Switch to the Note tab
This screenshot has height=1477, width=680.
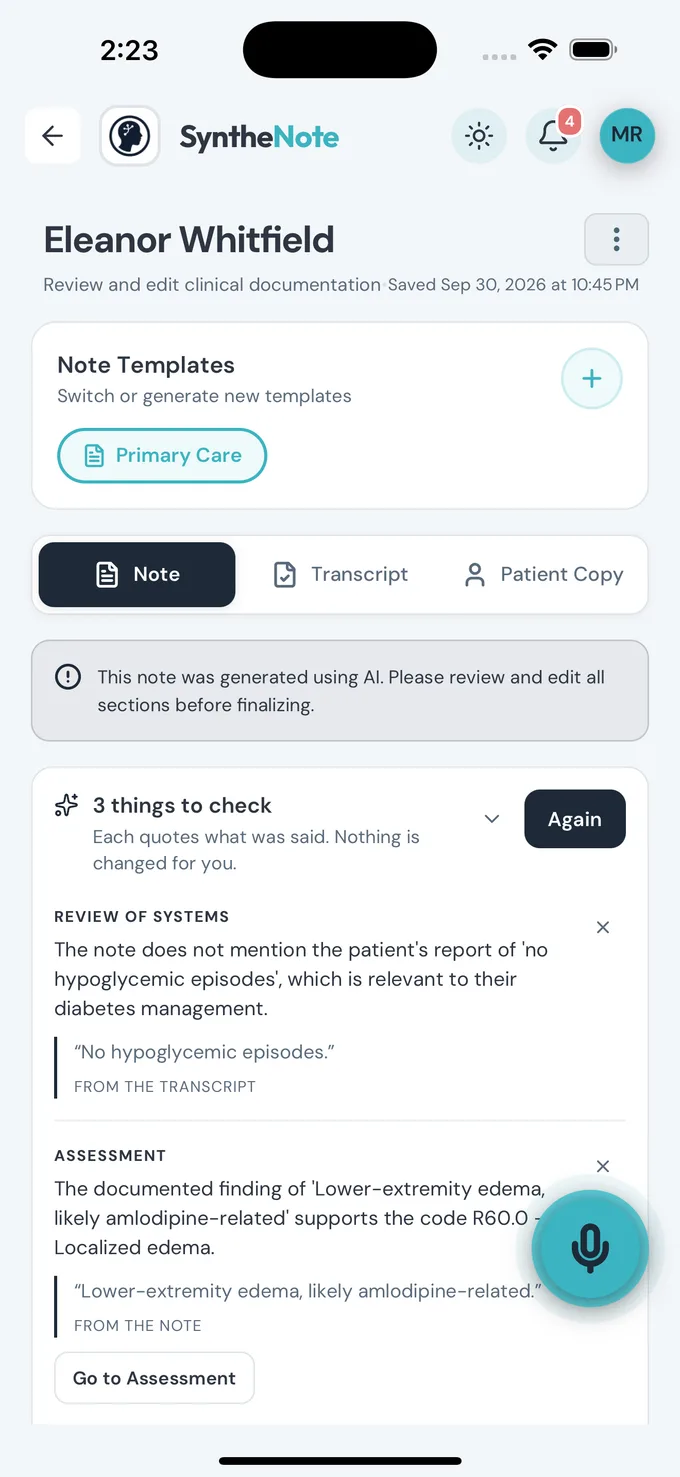coord(137,575)
